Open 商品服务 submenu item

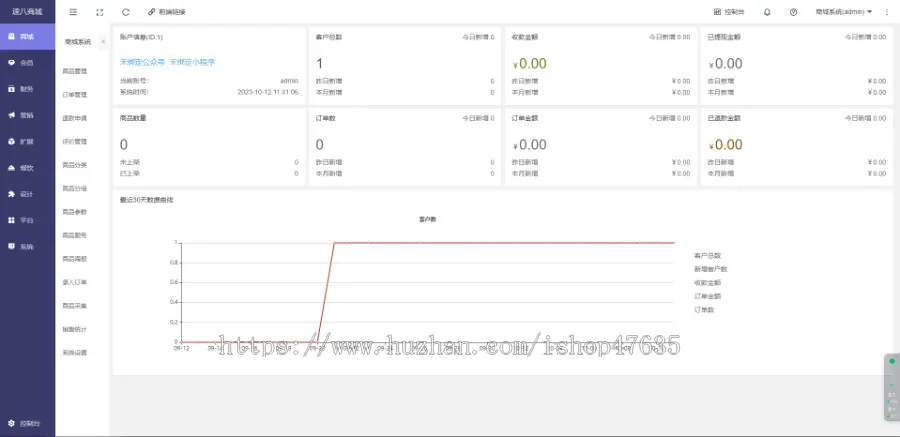75,235
